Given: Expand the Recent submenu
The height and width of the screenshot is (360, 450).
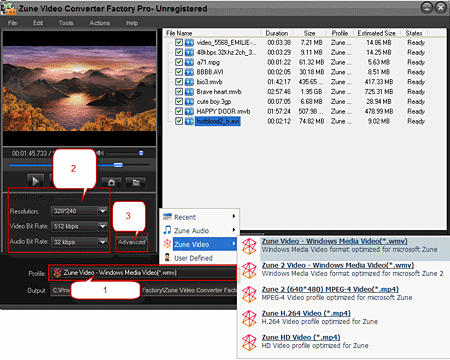Looking at the screenshot, I should 234,217.
